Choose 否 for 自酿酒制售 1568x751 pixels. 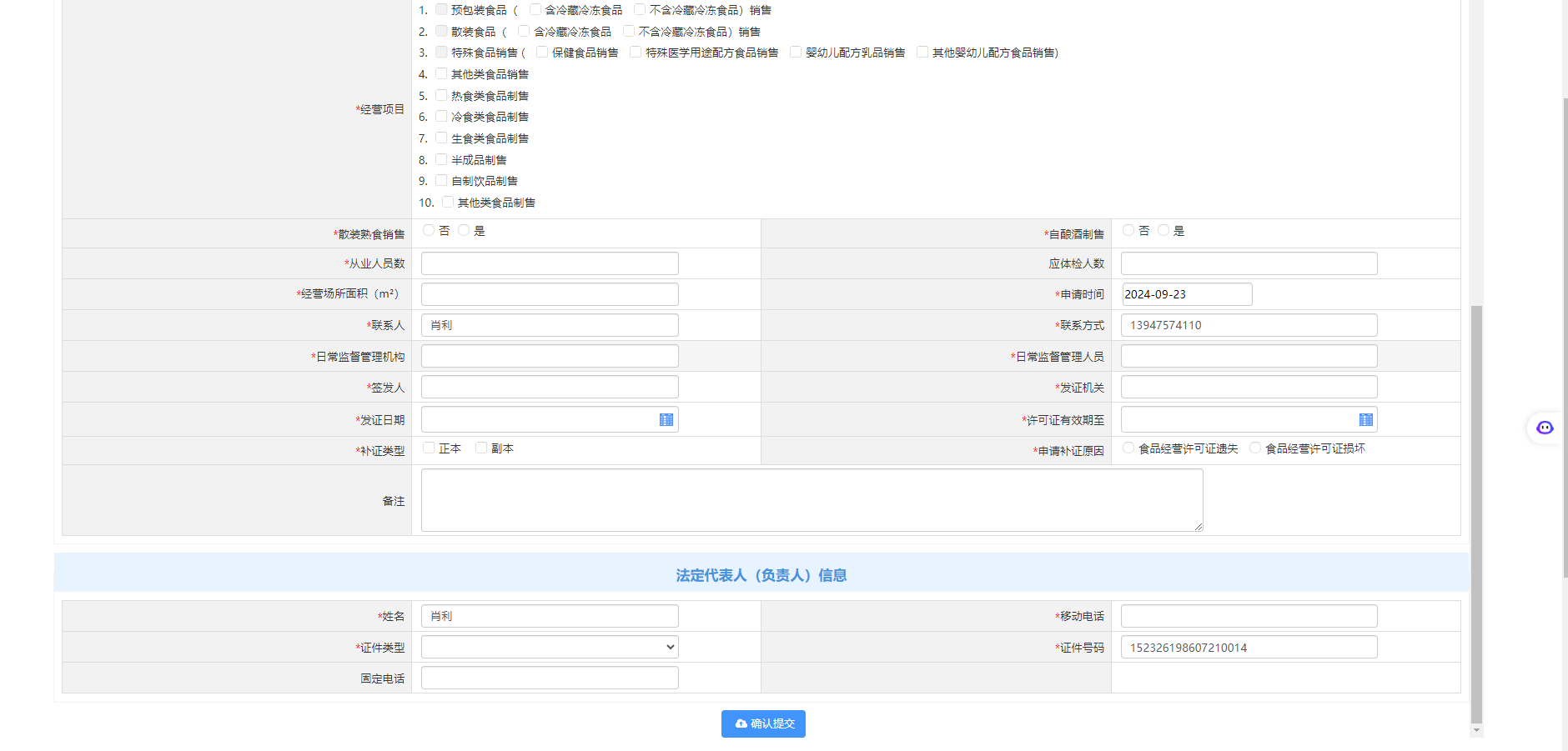(x=1128, y=231)
